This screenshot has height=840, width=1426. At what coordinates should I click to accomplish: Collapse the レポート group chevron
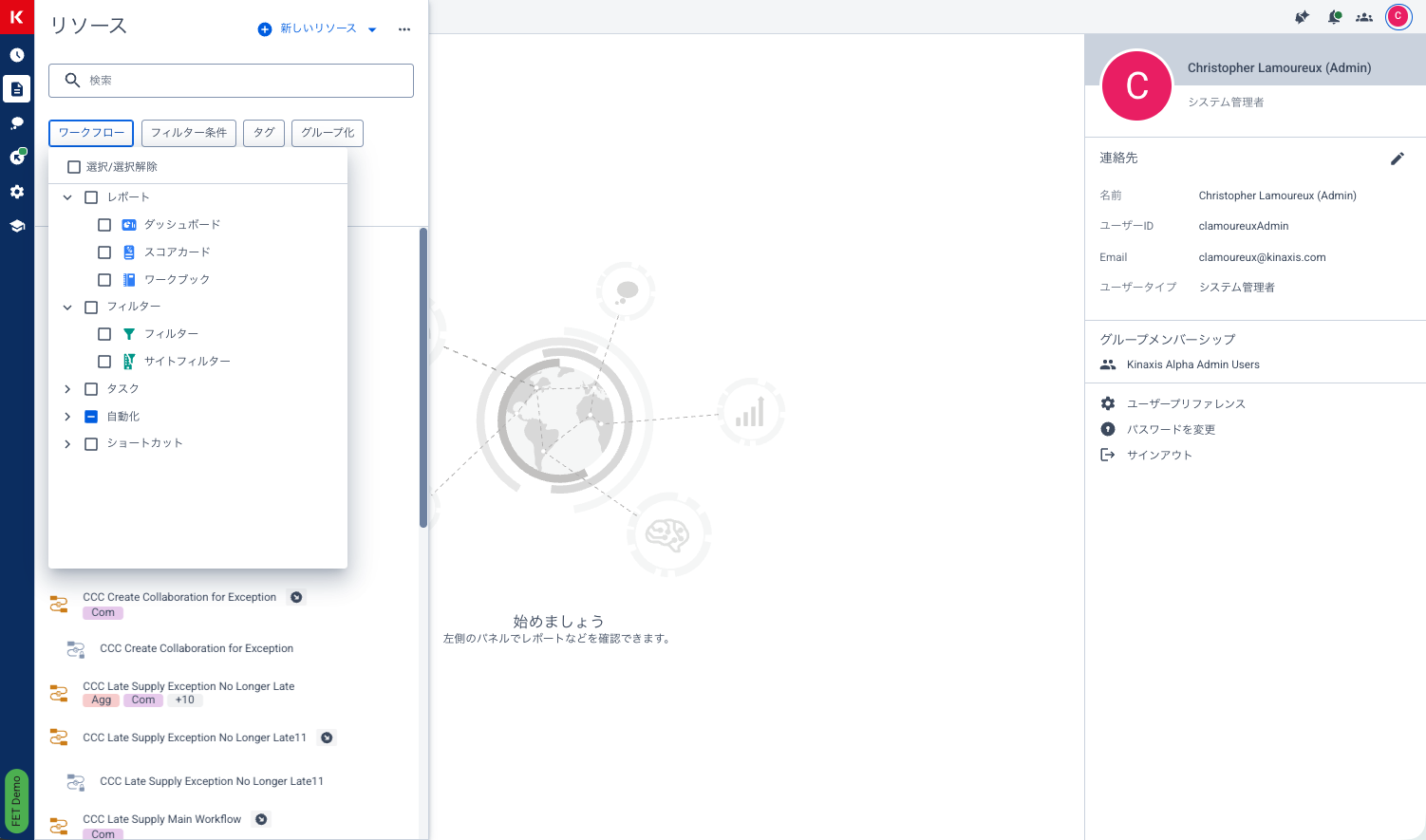click(67, 197)
